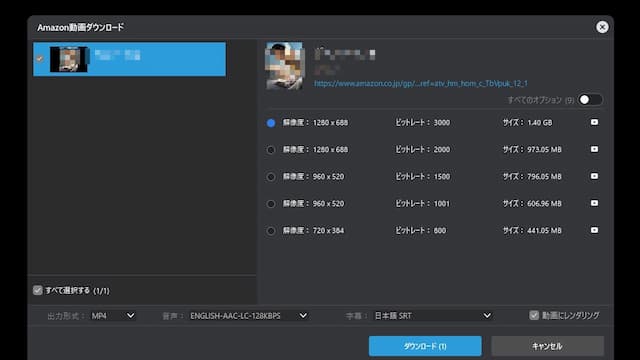Screen dimensions: 640x360
Task: Toggle the すべて選択する checkbox
Action: click(x=38, y=290)
